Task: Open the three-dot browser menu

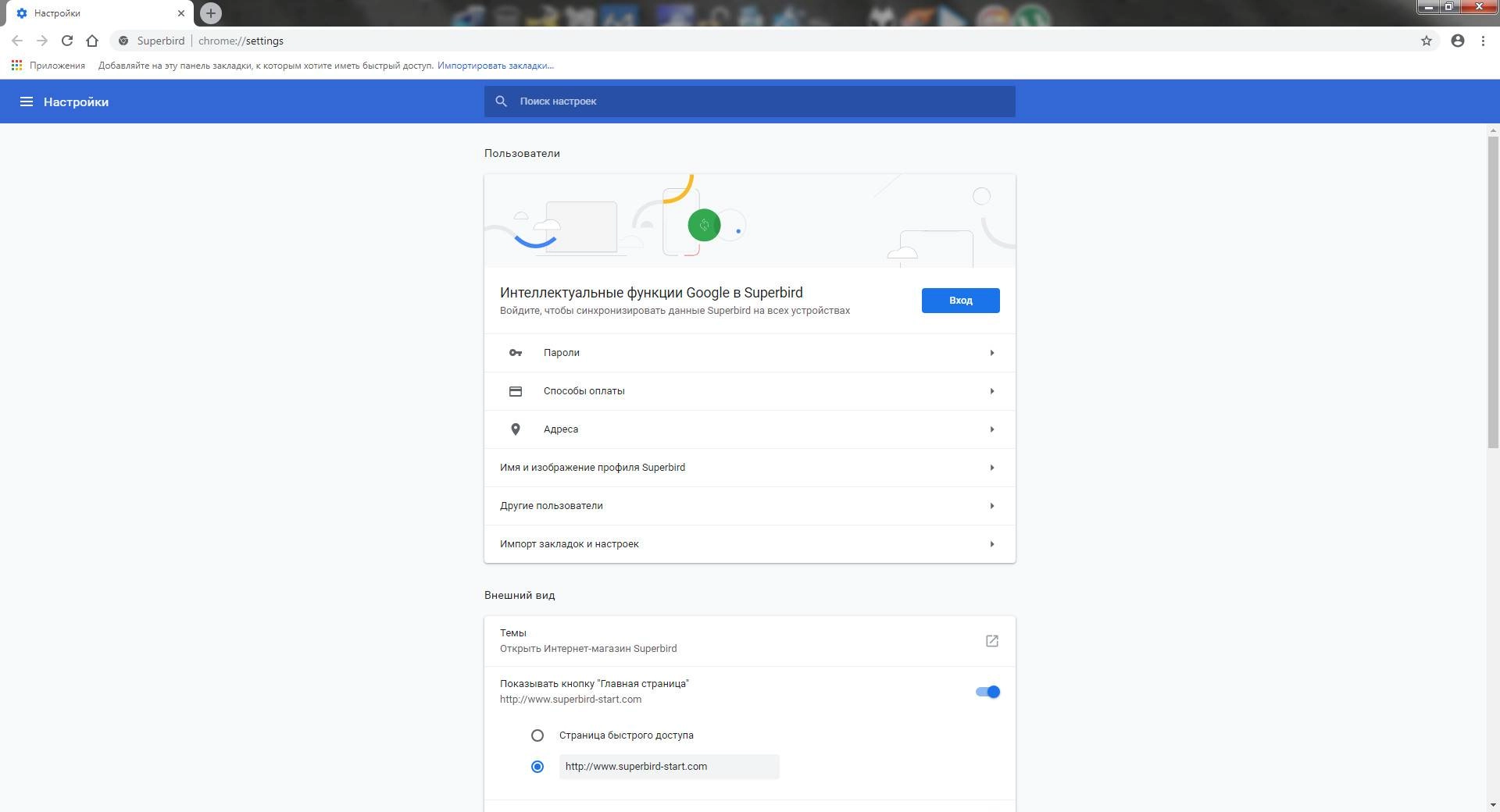Action: (1483, 41)
